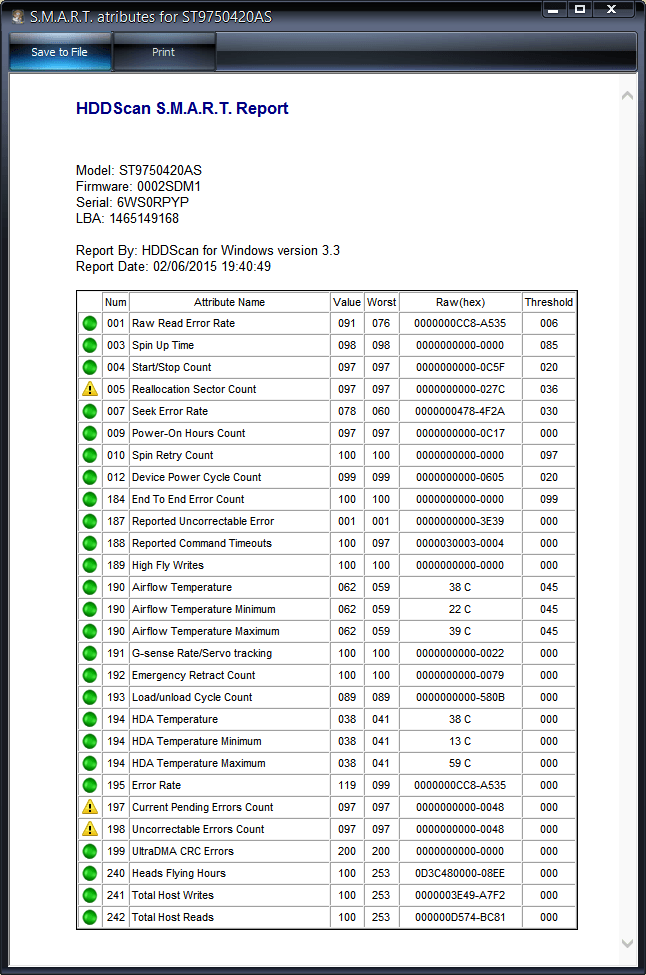Click the Attribute Name column header
This screenshot has height=975, width=646.
click(229, 302)
